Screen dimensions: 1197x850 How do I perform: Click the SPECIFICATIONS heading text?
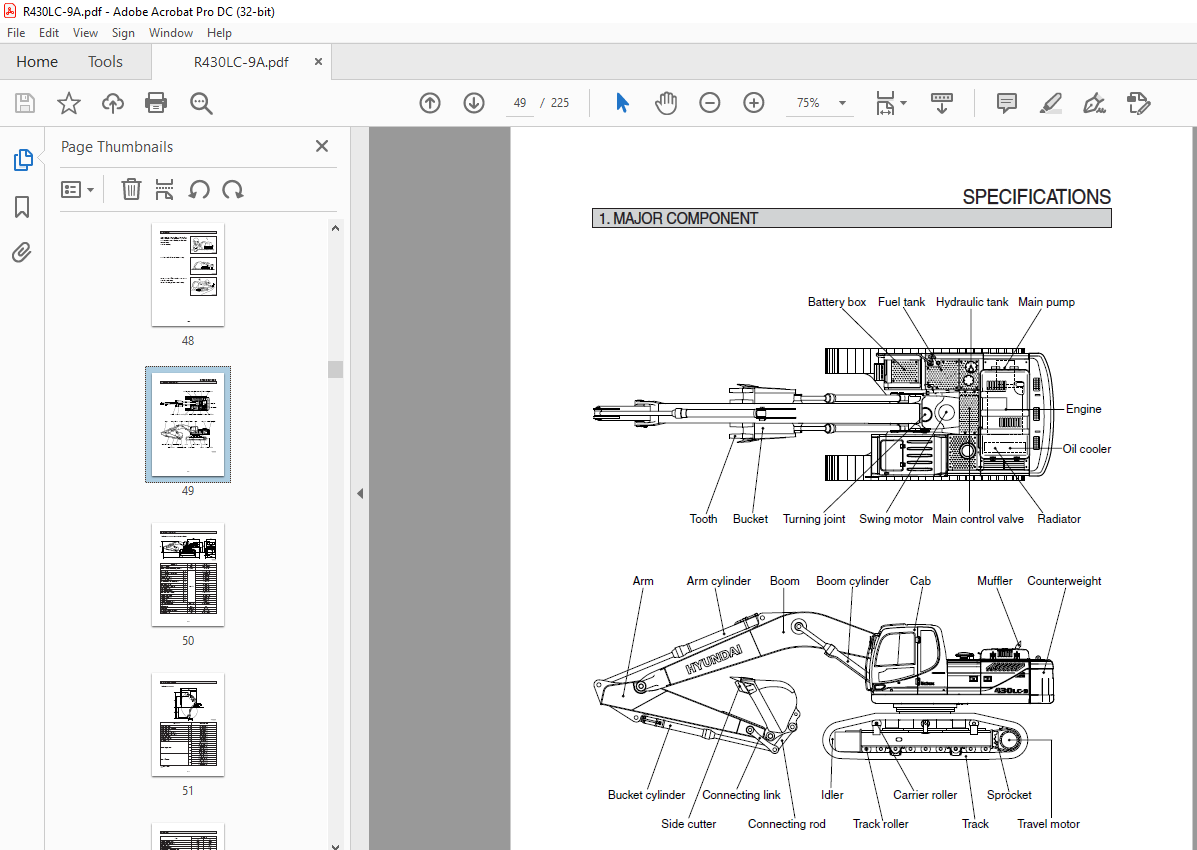[1037, 197]
